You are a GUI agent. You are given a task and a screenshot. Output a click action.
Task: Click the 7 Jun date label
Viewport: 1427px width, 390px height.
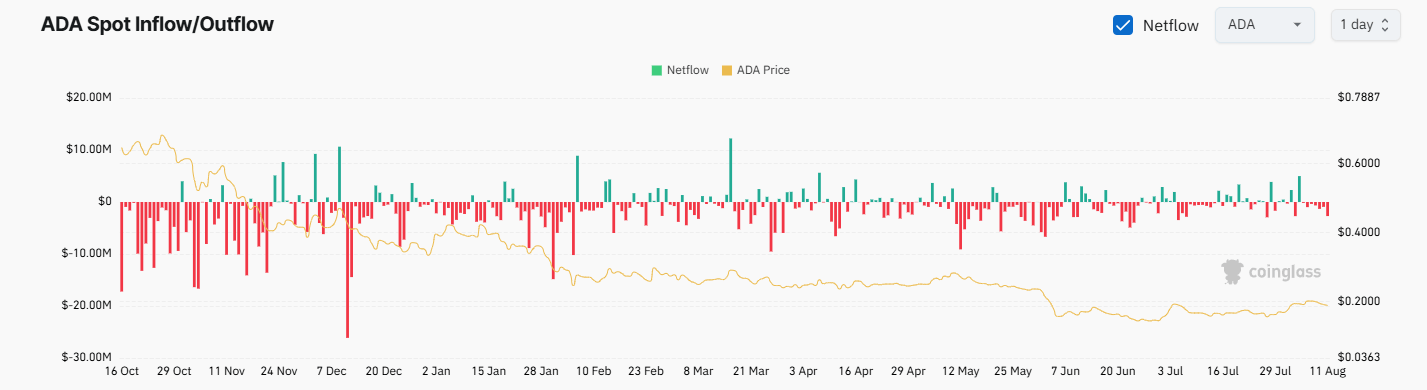1066,370
